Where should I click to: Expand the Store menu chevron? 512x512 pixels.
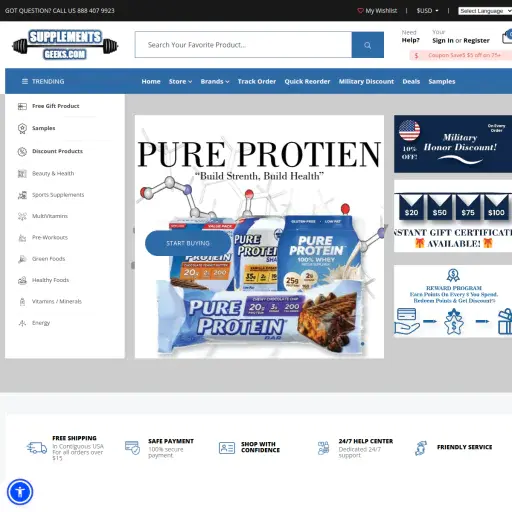190,82
